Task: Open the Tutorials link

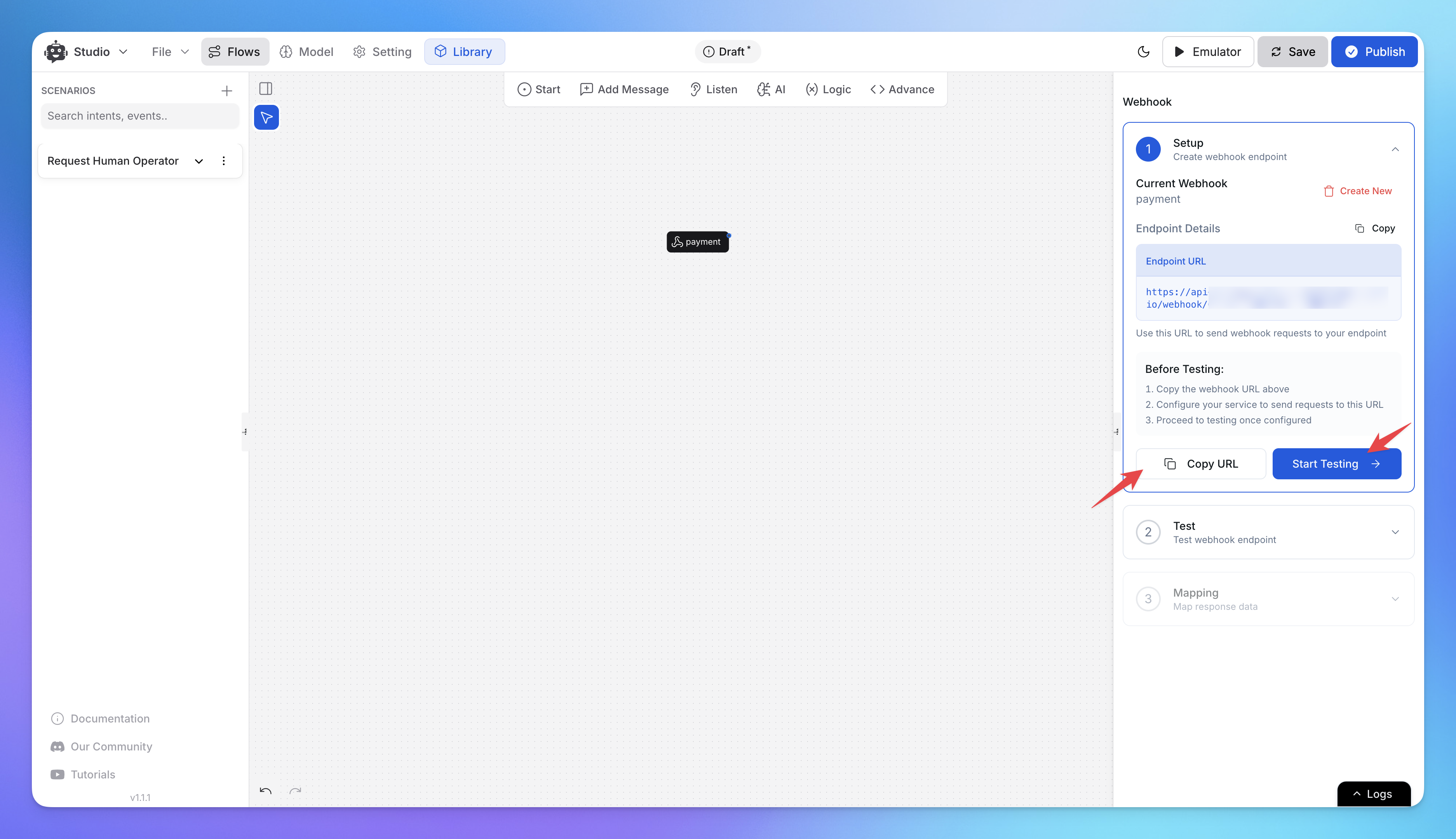Action: click(x=83, y=775)
